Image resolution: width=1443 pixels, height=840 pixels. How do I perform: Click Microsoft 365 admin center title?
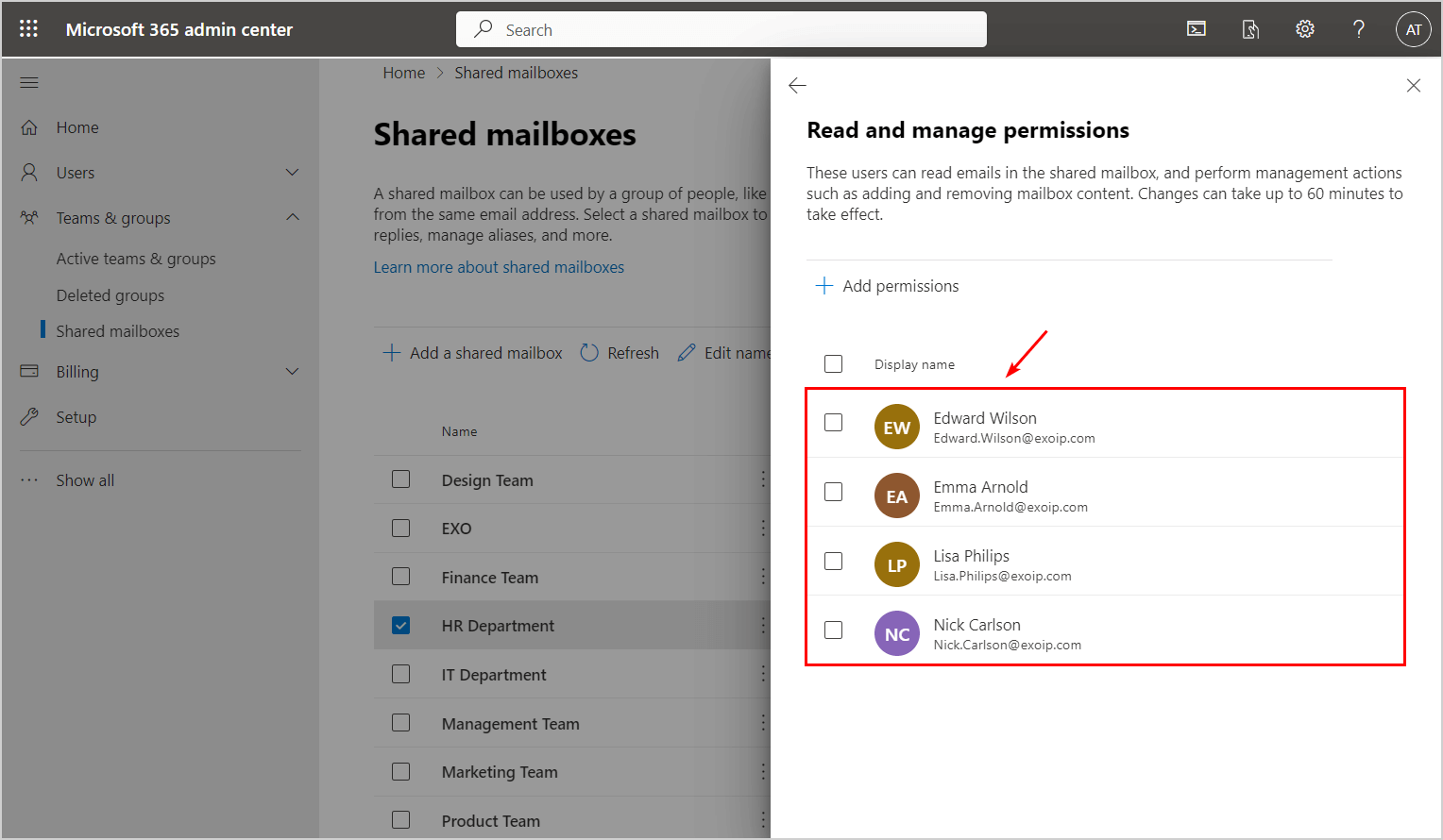(x=179, y=29)
